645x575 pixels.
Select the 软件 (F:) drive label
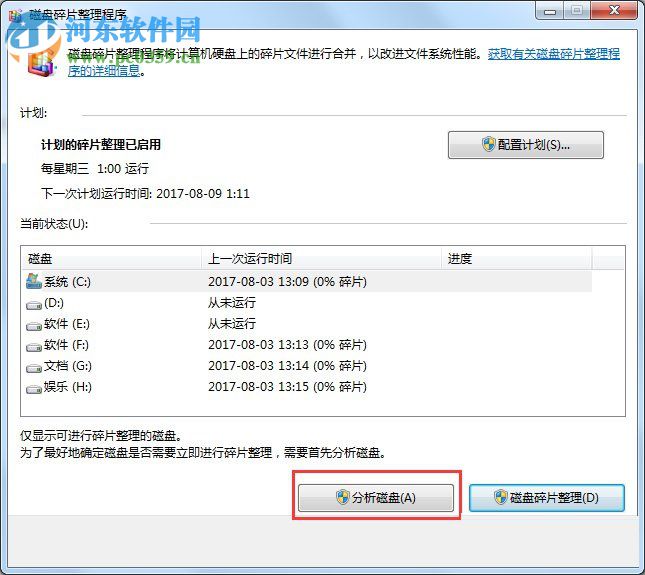tap(66, 345)
